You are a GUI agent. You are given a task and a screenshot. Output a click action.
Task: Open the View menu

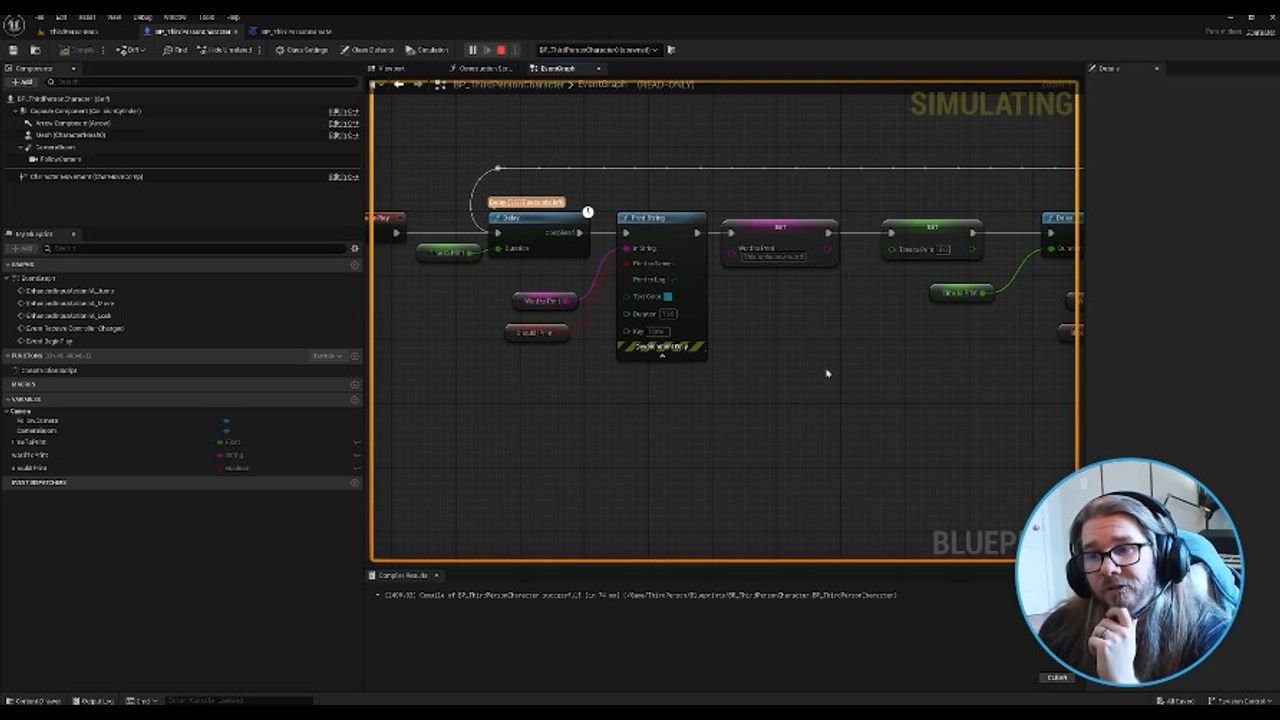[114, 17]
